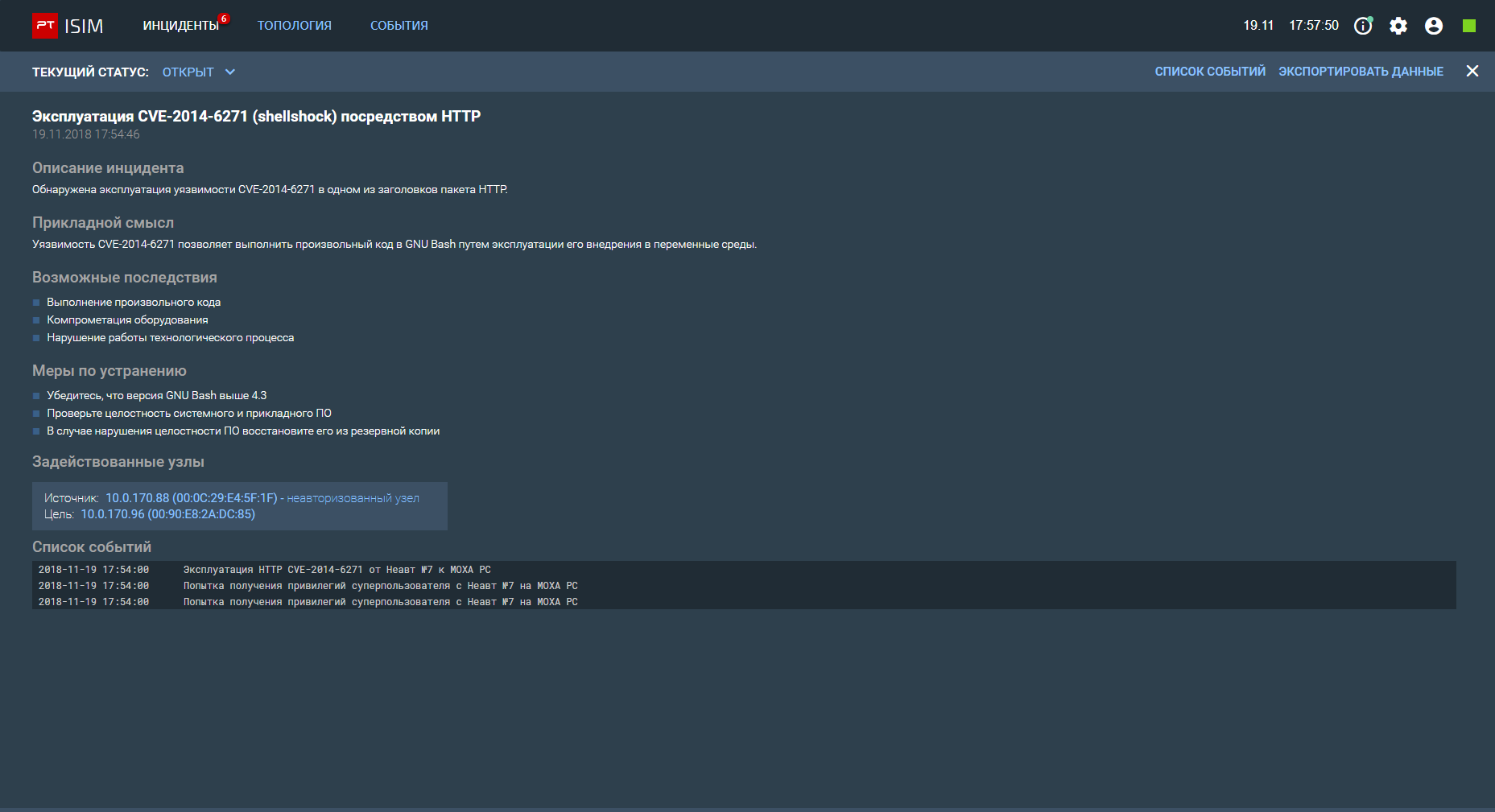The width and height of the screenshot is (1495, 812).
Task: Click the green status indicator square
Action: coord(1469,26)
